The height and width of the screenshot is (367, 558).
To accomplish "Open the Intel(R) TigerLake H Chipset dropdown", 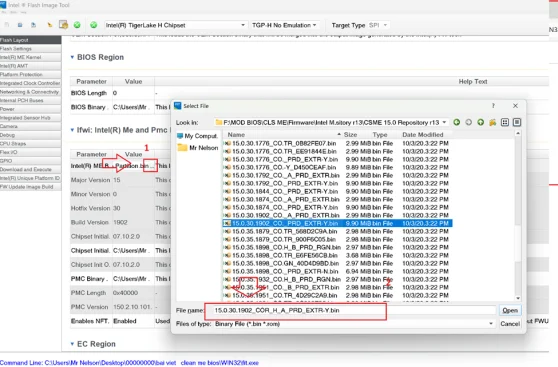I will tap(175, 25).
